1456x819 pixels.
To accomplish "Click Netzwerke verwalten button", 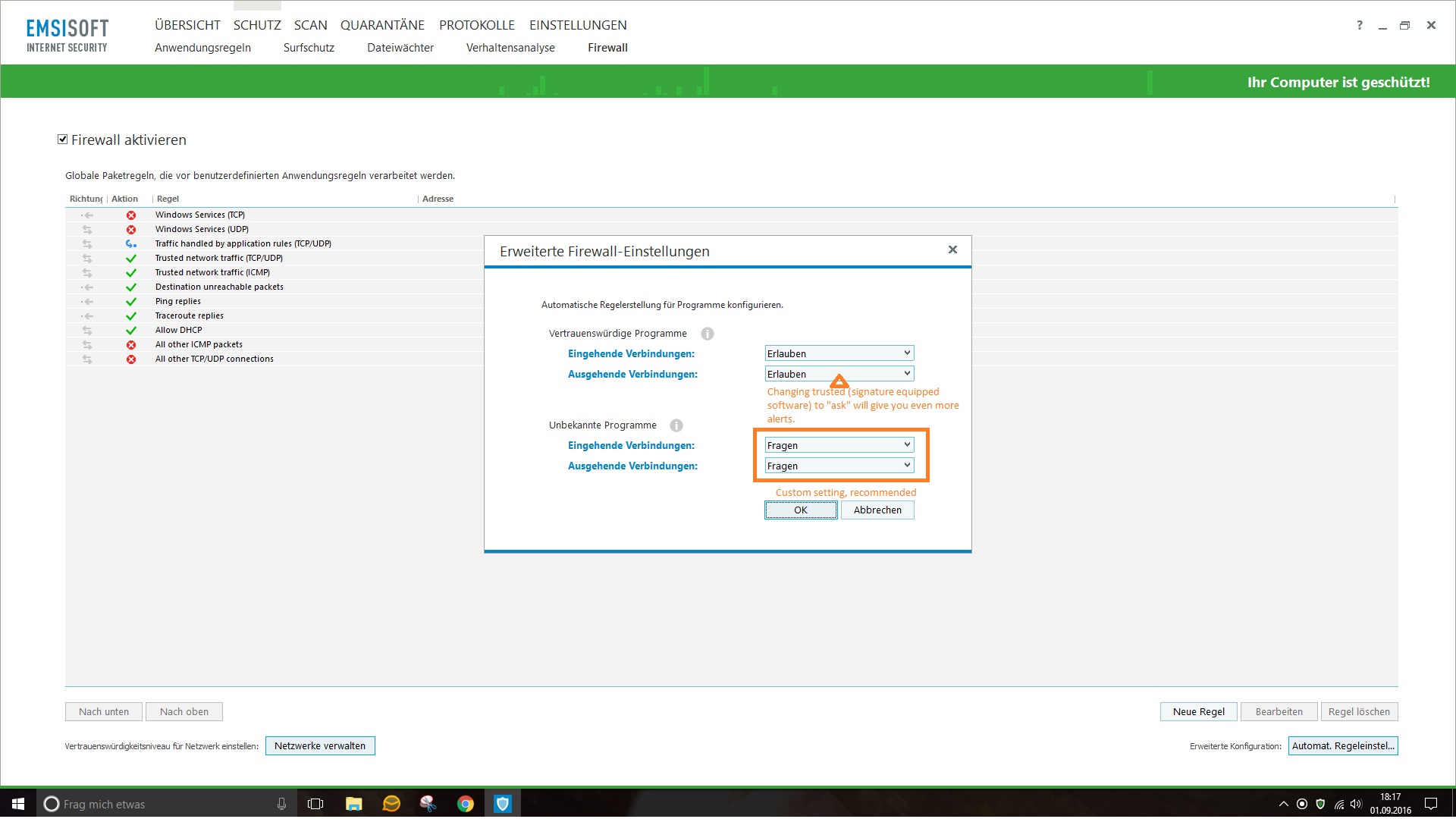I will [320, 746].
